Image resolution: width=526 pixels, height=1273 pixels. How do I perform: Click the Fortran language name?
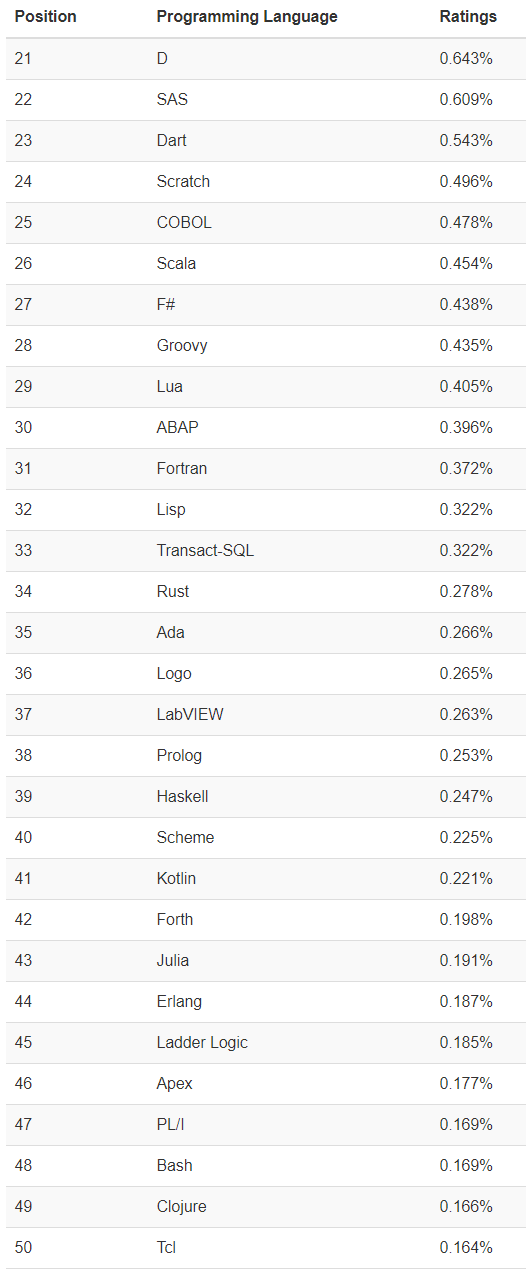(x=182, y=469)
